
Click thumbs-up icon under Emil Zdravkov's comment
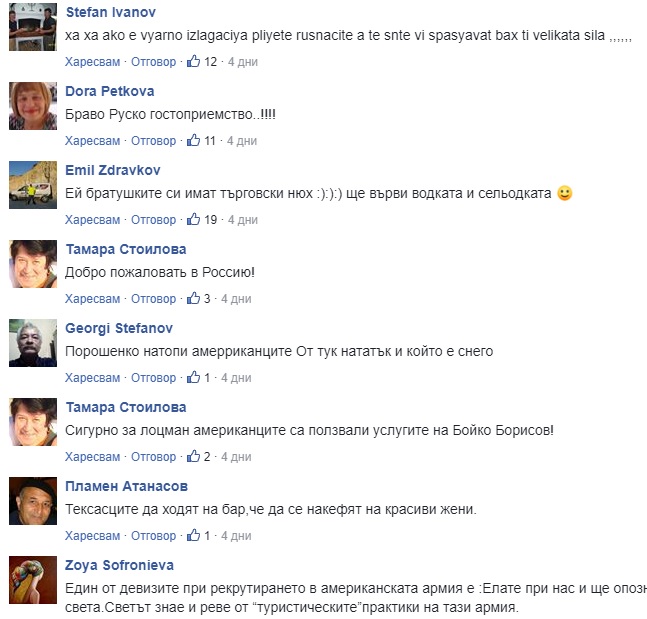(x=194, y=219)
